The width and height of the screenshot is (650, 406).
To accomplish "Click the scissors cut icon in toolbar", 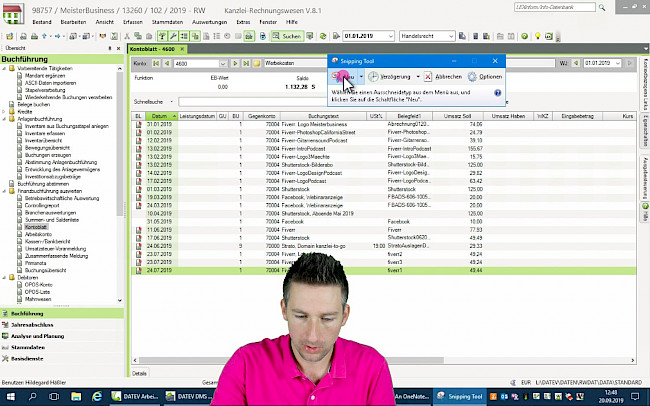I will point(127,36).
